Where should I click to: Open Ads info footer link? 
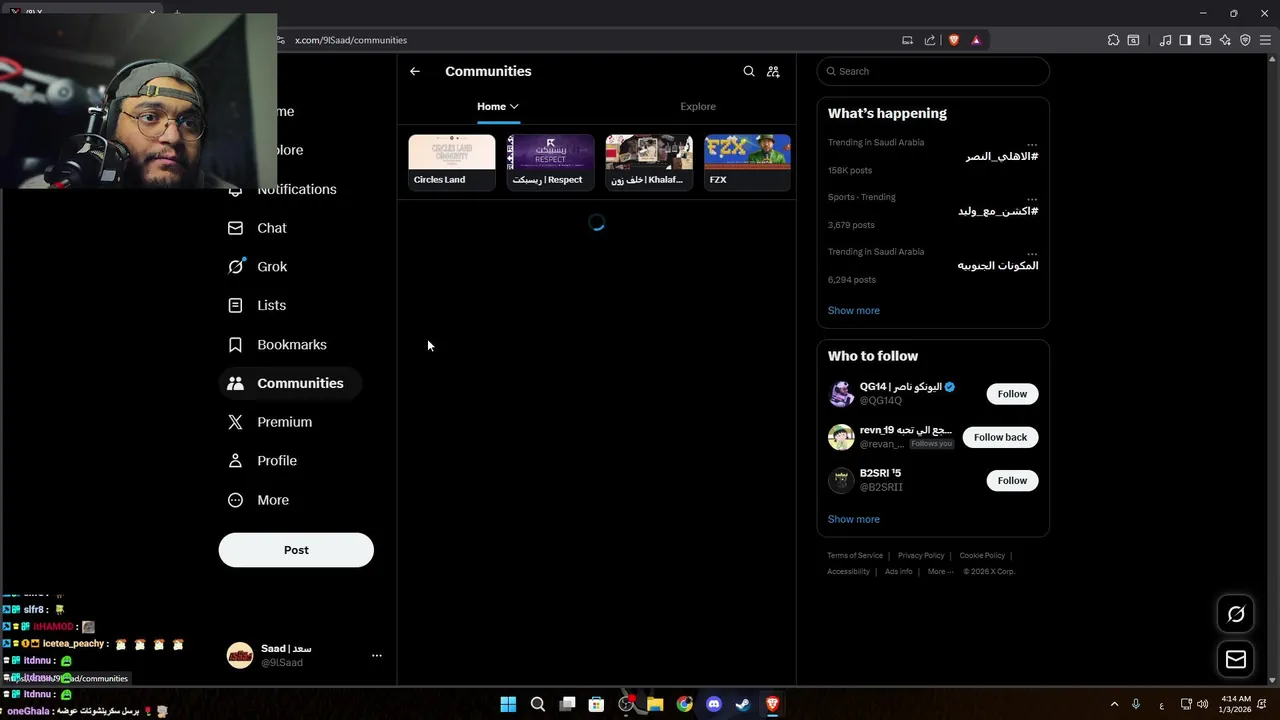click(898, 571)
